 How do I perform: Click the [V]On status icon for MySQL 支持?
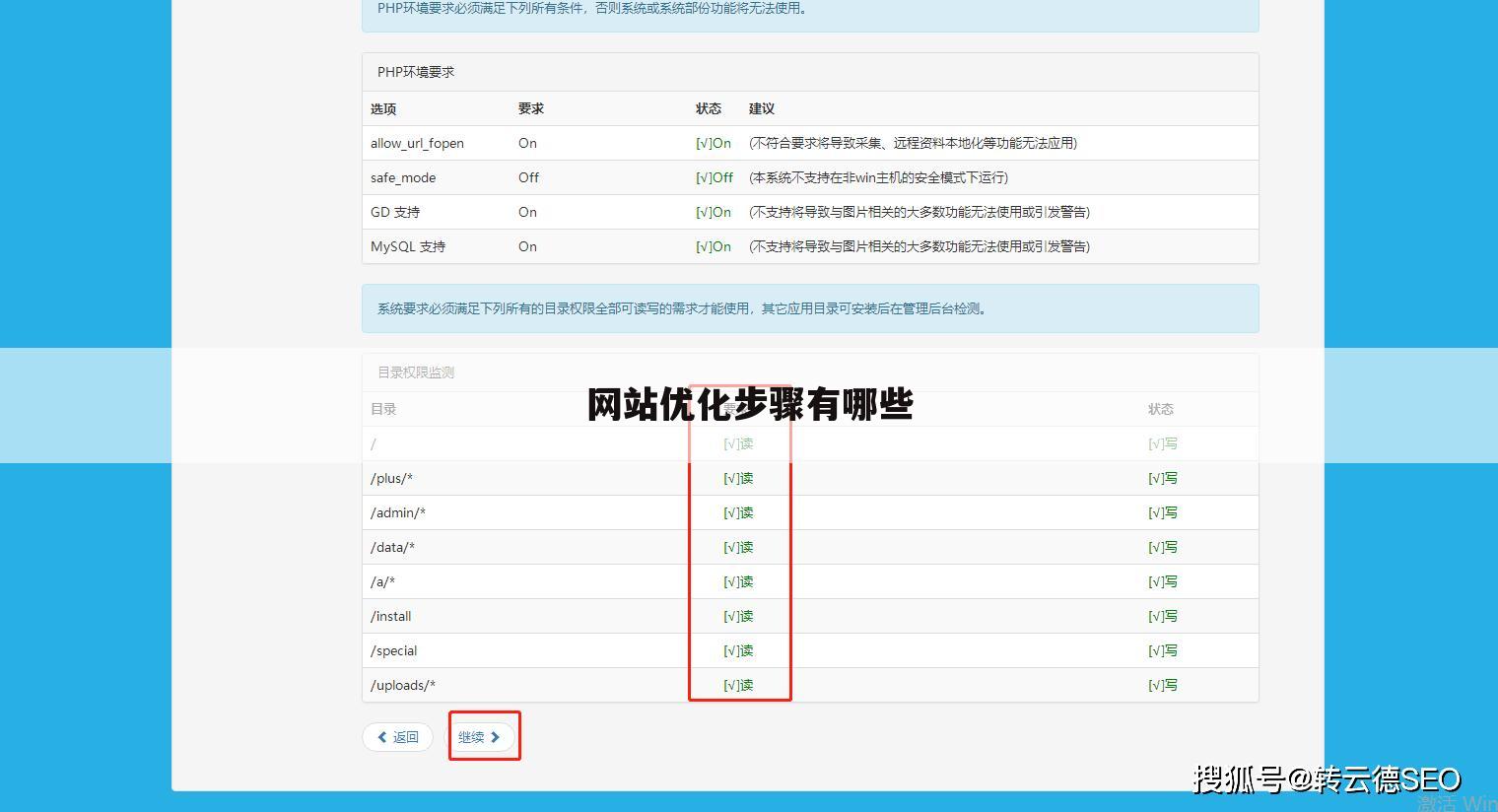(x=713, y=246)
